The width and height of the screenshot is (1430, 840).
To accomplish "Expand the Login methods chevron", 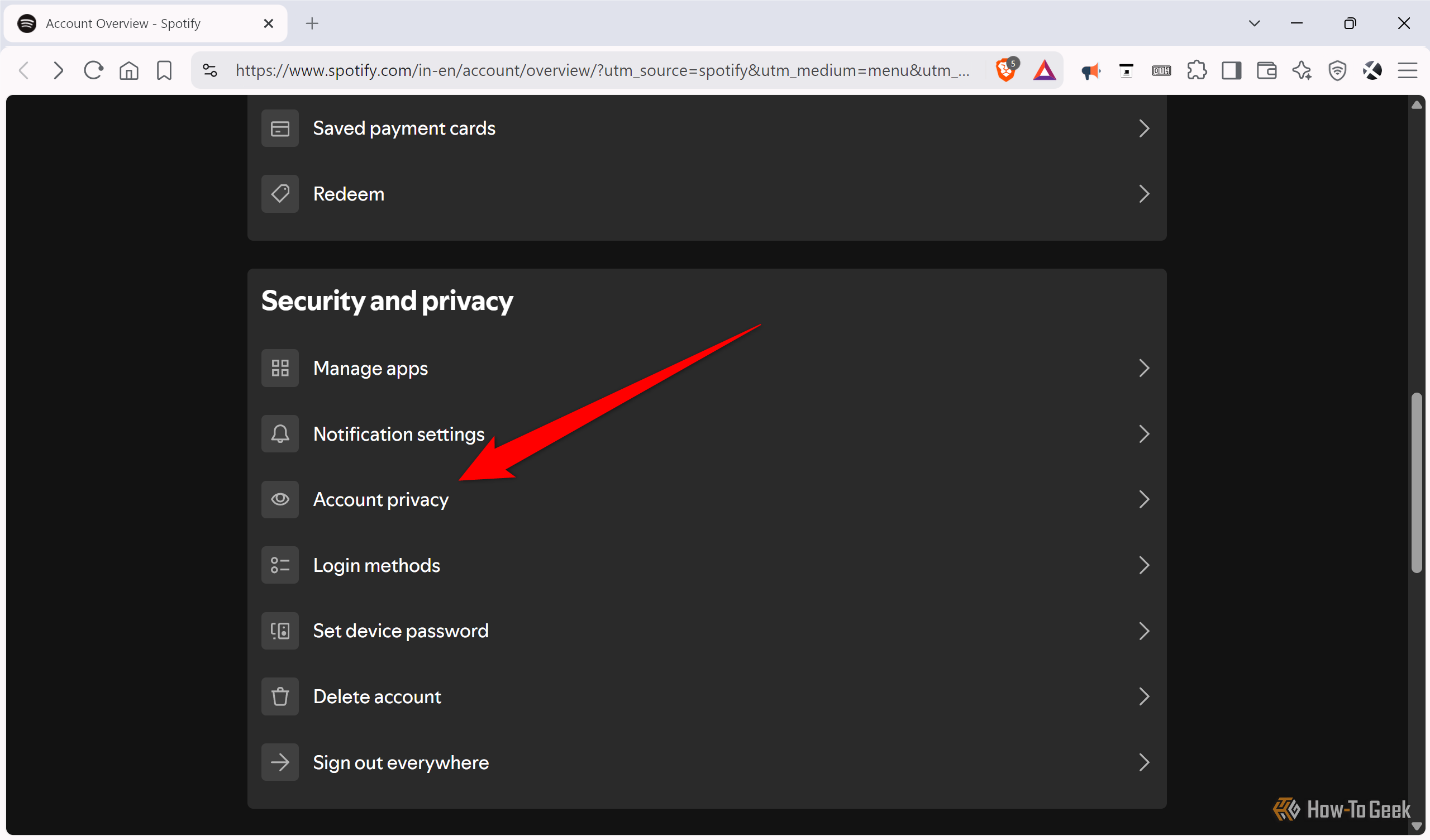I will coord(1144,565).
